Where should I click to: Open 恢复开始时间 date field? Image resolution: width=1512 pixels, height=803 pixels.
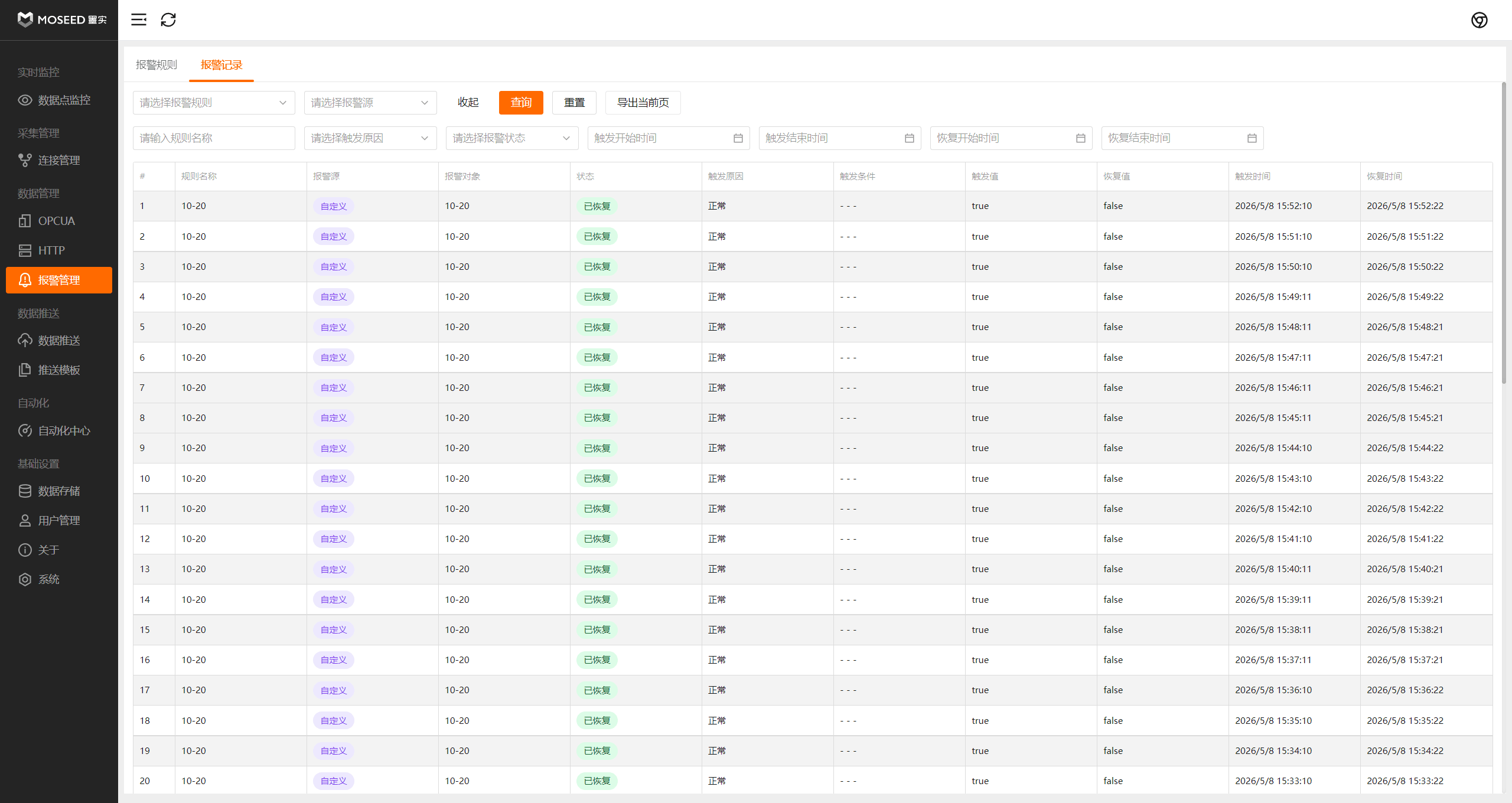(x=1011, y=138)
